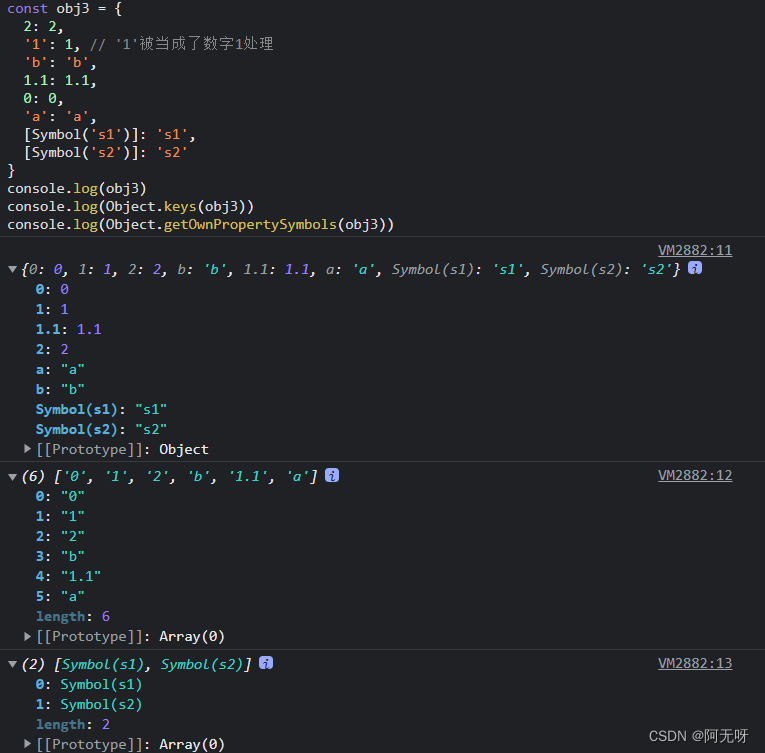Click the object preview summary line
Image resolution: width=765 pixels, height=753 pixels.
(350, 269)
